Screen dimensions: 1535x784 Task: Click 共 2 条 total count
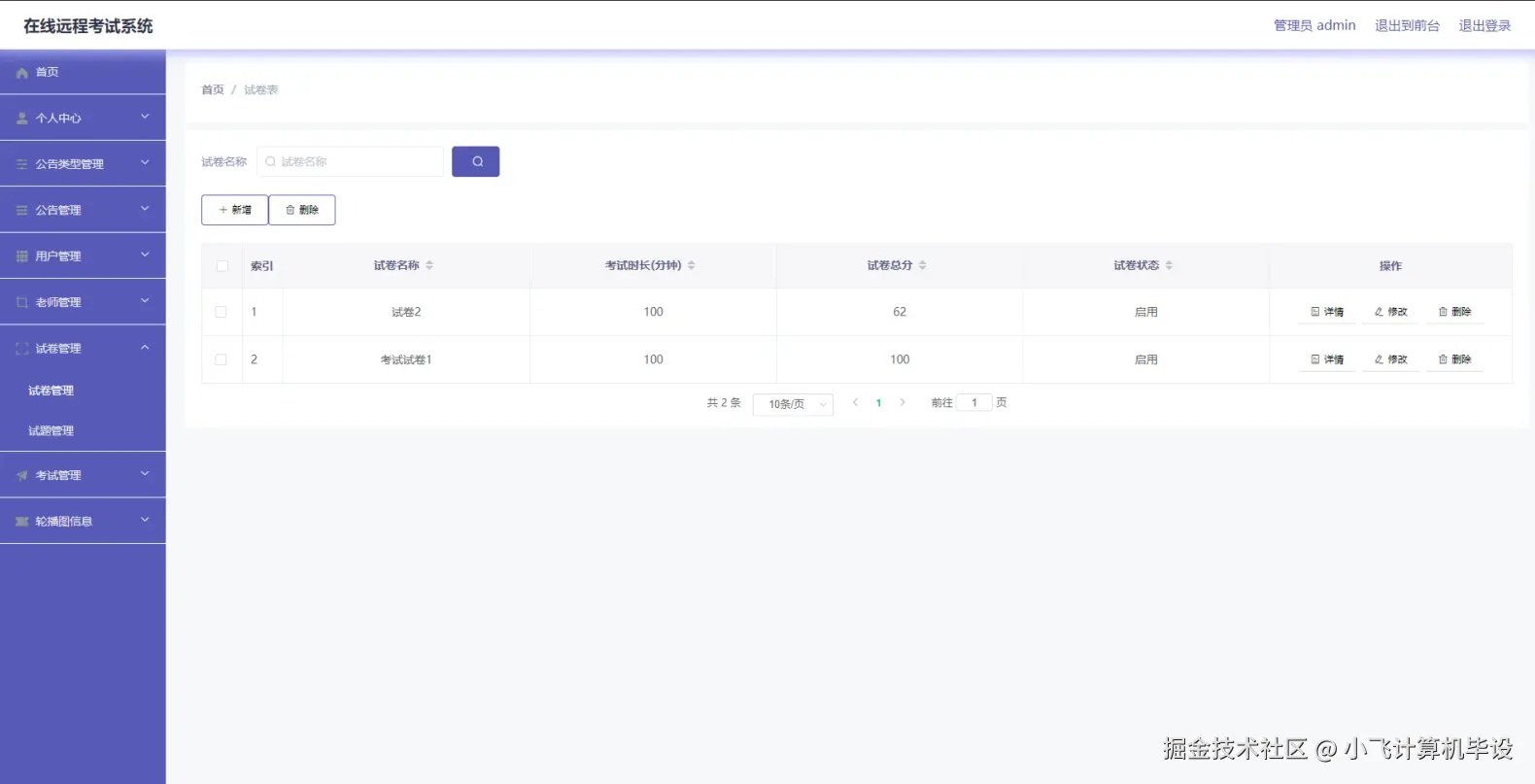coord(724,402)
